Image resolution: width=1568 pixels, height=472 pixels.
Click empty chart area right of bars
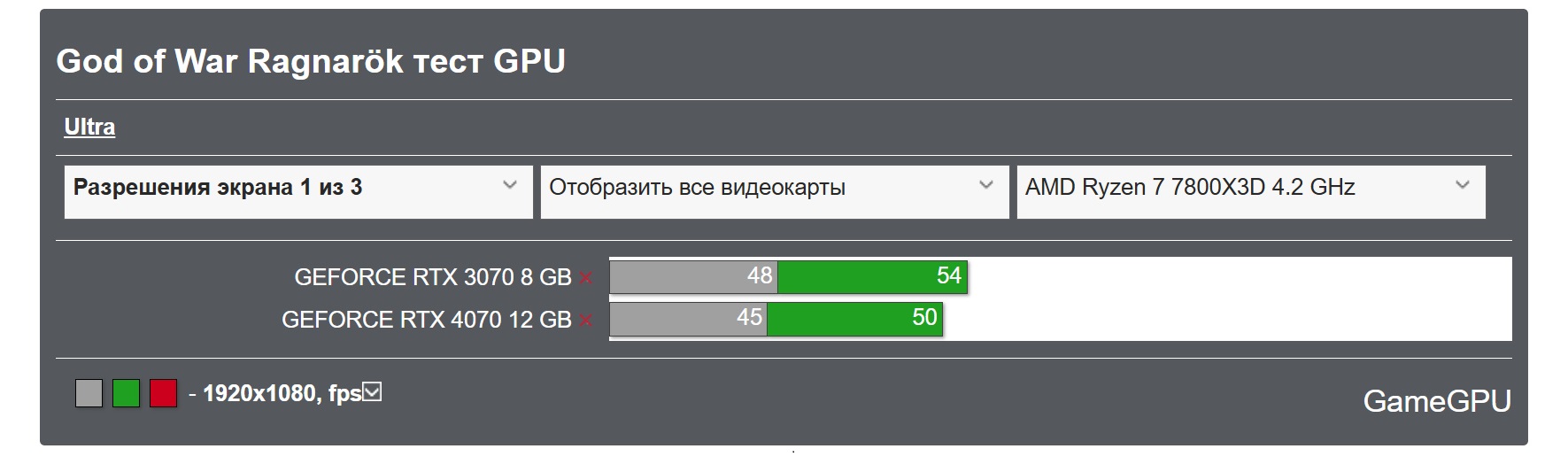(1240, 298)
